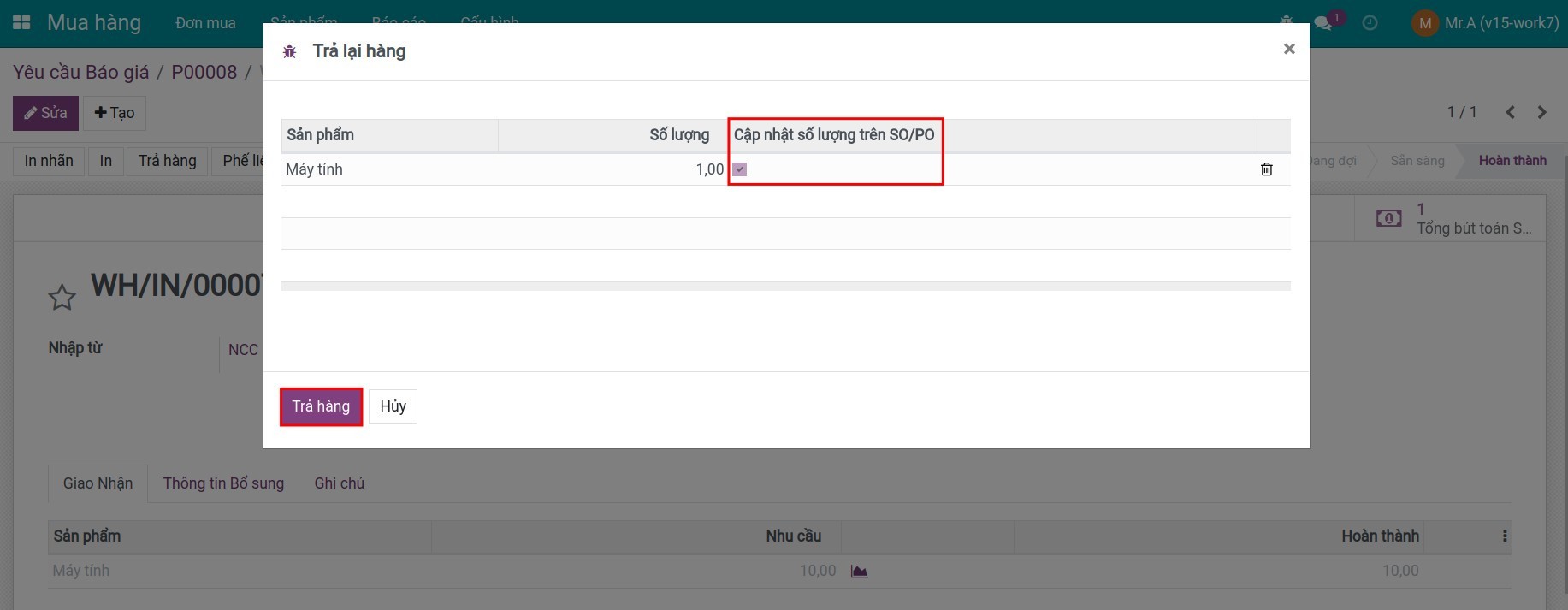
Task: Open the Đơn mua menu
Action: tap(205, 23)
